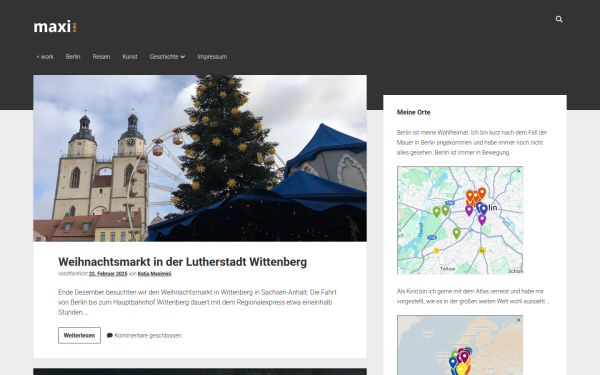Close the Europe map widget overlay
Viewport: 600px width, 375px height.
point(518,320)
